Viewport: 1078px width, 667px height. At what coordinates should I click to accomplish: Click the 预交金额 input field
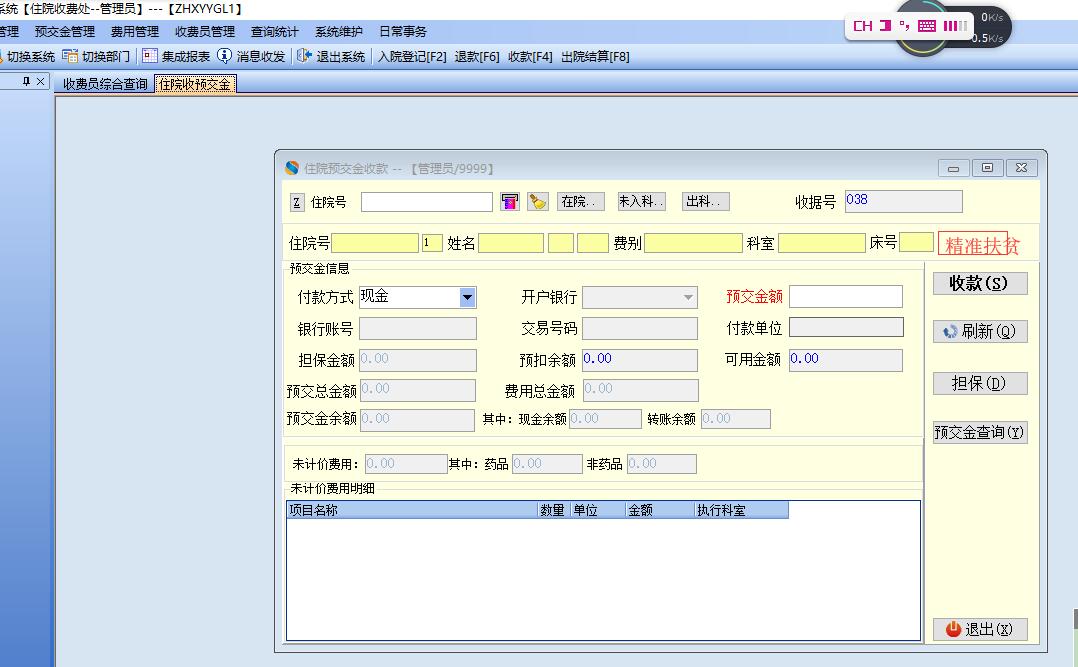point(846,296)
